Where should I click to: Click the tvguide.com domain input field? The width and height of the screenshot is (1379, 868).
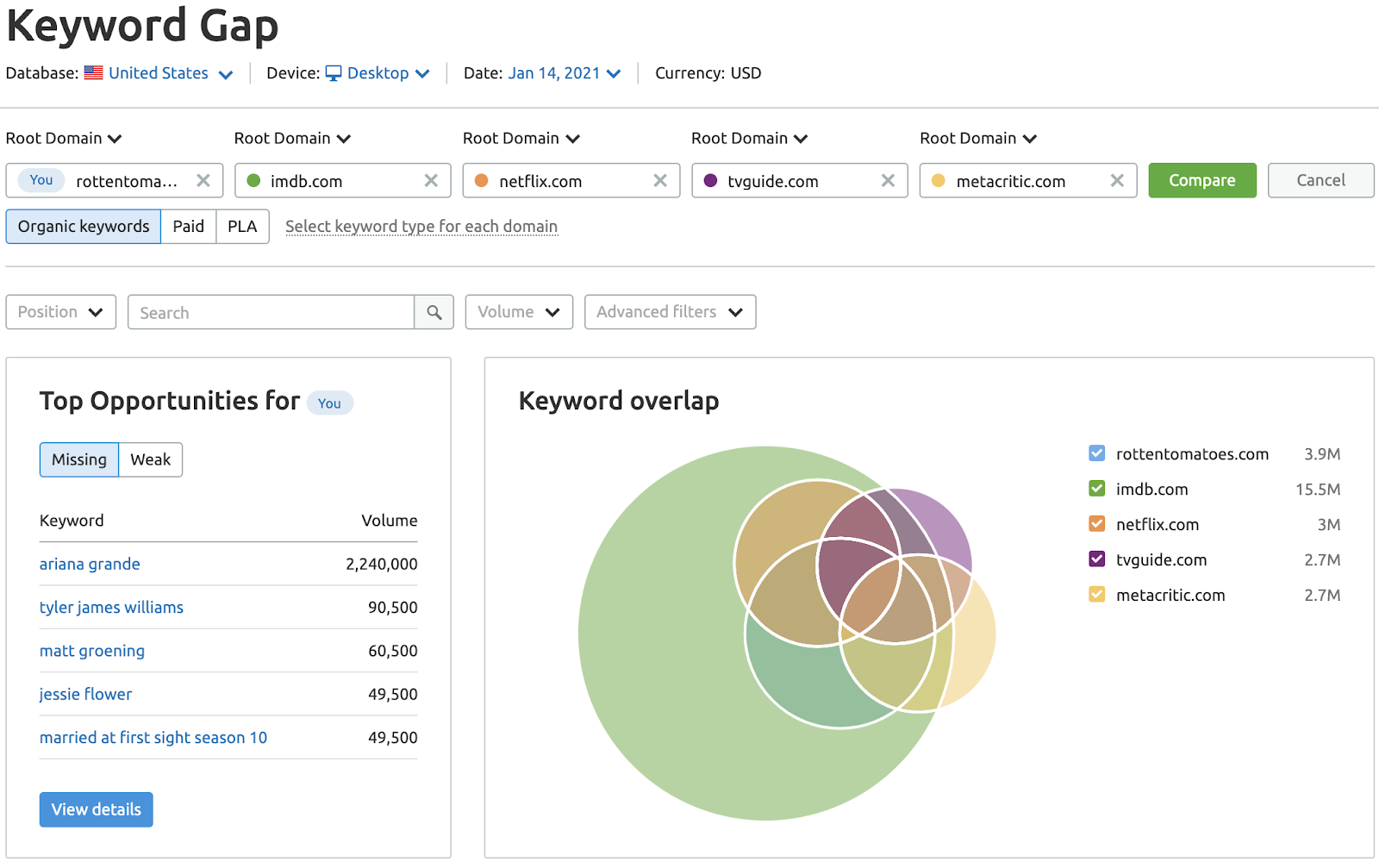click(x=799, y=180)
